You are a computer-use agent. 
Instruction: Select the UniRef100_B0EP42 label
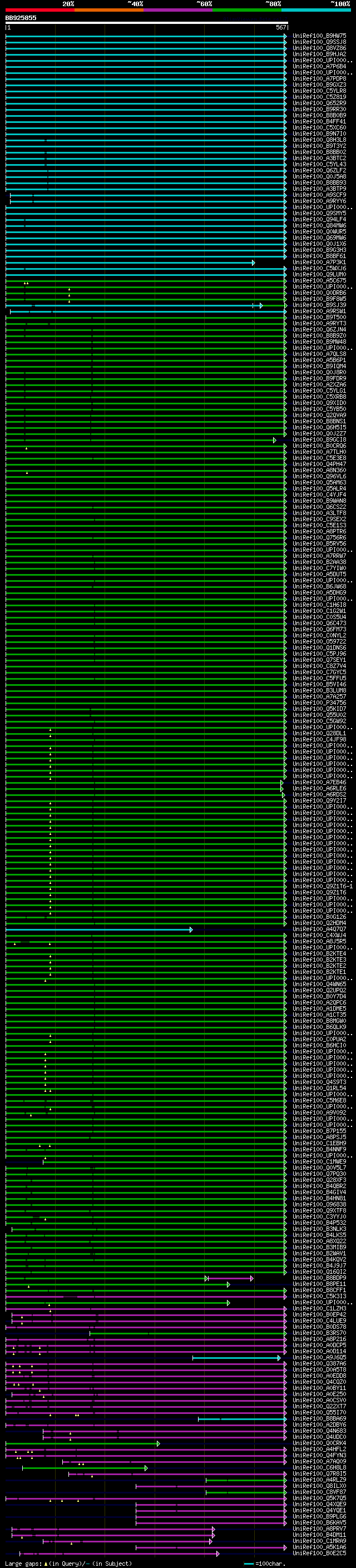[319, 1315]
